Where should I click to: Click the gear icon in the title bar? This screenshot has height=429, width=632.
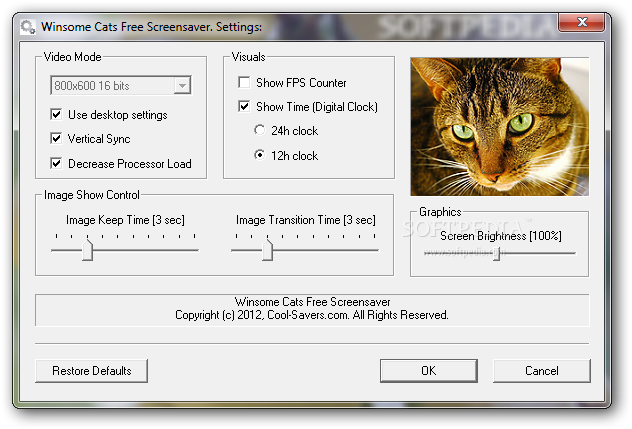(x=28, y=27)
